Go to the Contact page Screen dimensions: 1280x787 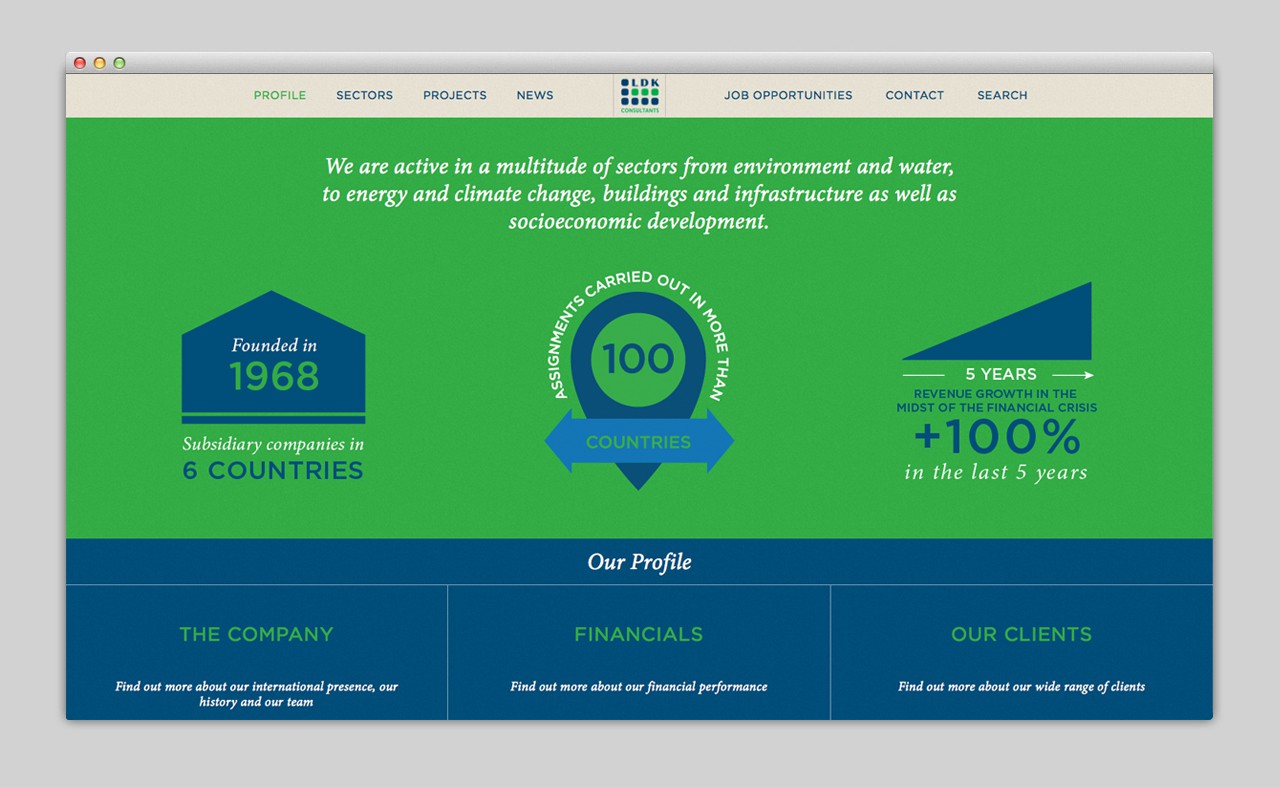coord(914,95)
